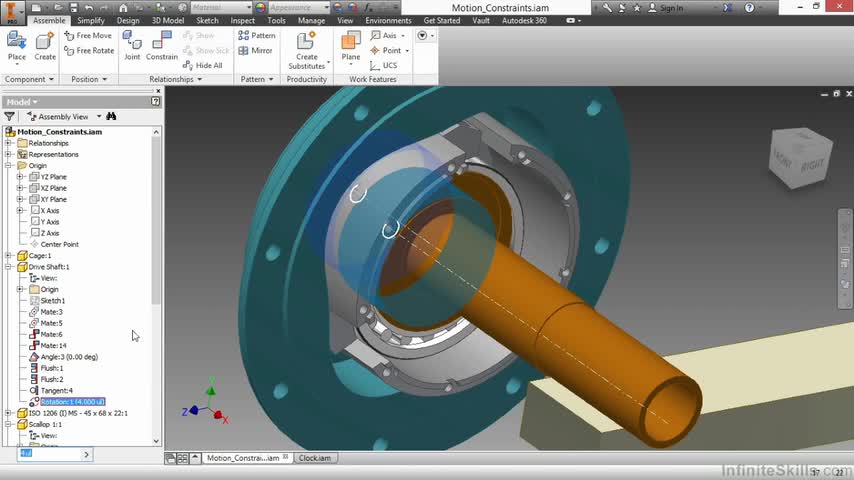Open Create Substitutes tool
This screenshot has width=854, height=480.
(x=307, y=50)
